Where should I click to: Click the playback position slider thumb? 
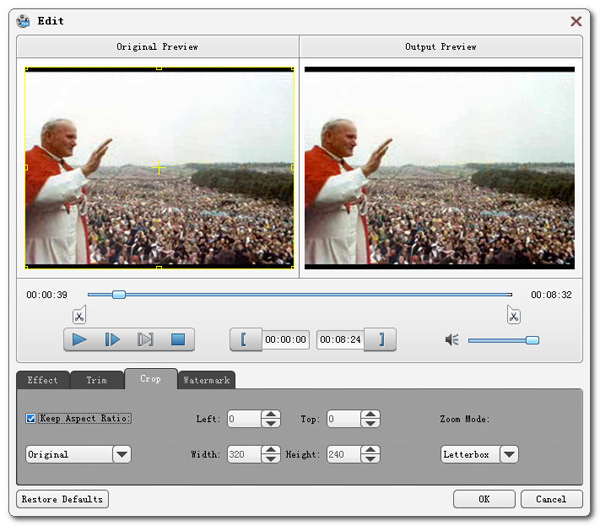coord(119,294)
